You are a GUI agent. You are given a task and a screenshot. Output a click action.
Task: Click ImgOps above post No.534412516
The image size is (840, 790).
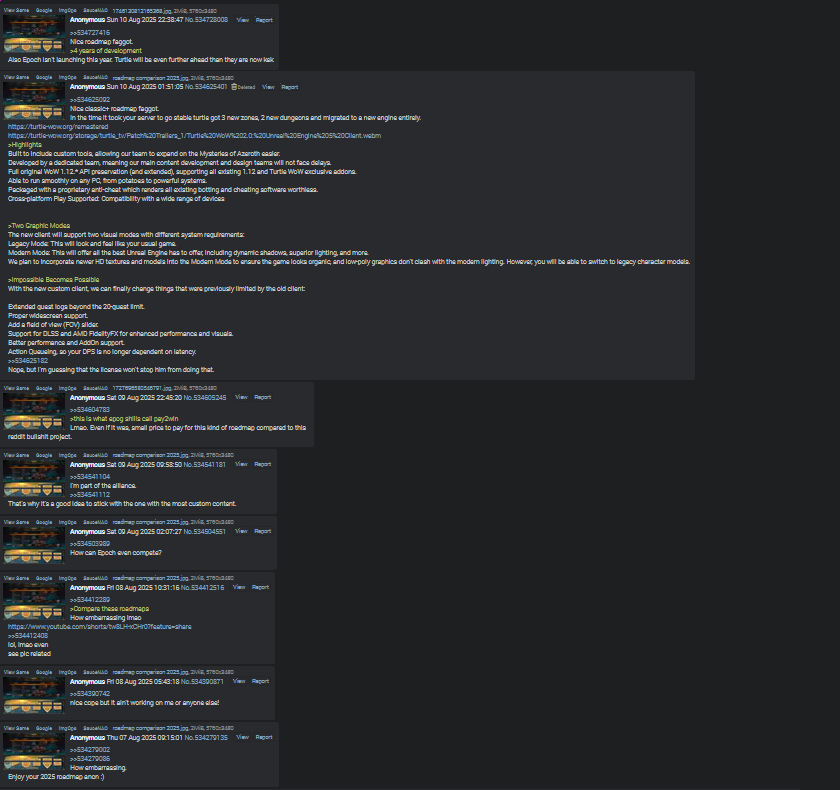[68, 578]
